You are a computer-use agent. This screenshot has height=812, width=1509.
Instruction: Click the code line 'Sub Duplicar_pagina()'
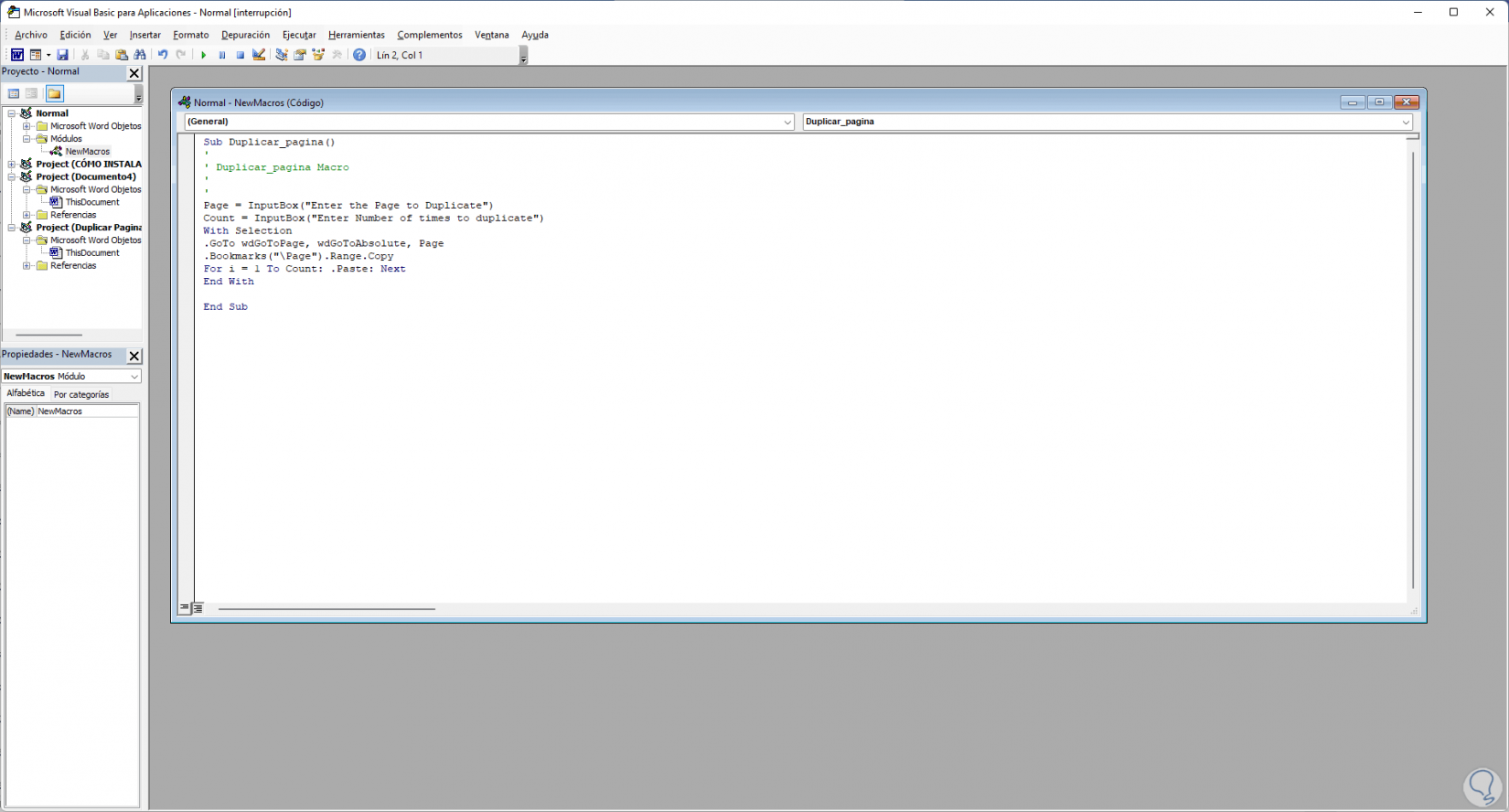[x=269, y=142]
